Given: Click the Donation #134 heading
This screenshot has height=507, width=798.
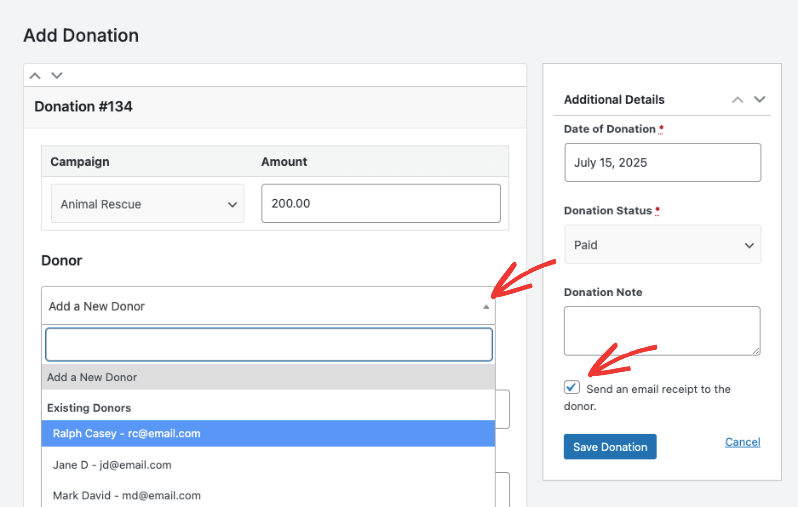Looking at the screenshot, I should (83, 106).
